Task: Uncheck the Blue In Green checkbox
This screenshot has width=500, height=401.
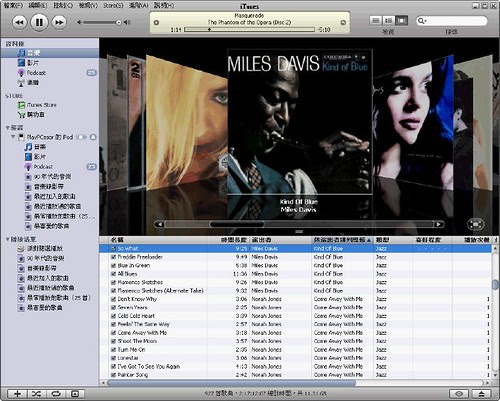Action: click(113, 266)
